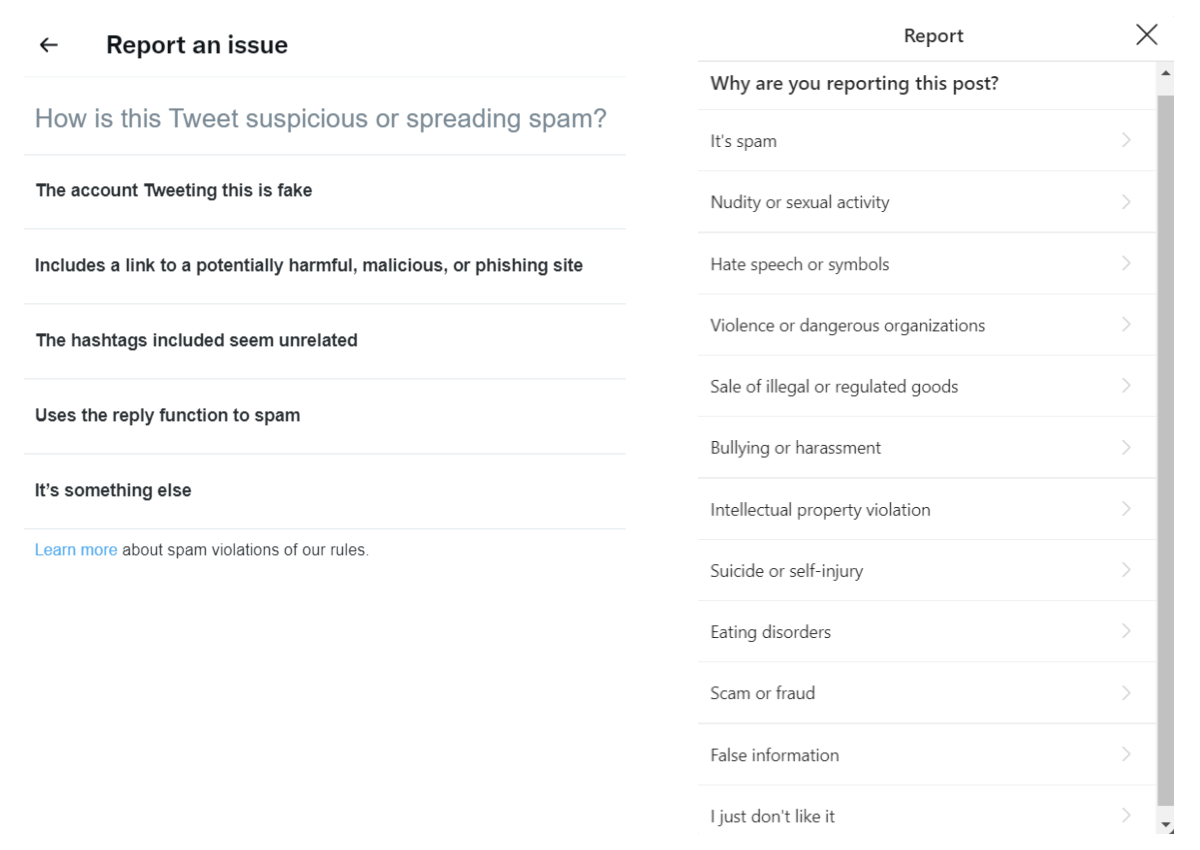Open chevron for Scam or fraud
This screenshot has height=850, width=1200.
[1126, 693]
